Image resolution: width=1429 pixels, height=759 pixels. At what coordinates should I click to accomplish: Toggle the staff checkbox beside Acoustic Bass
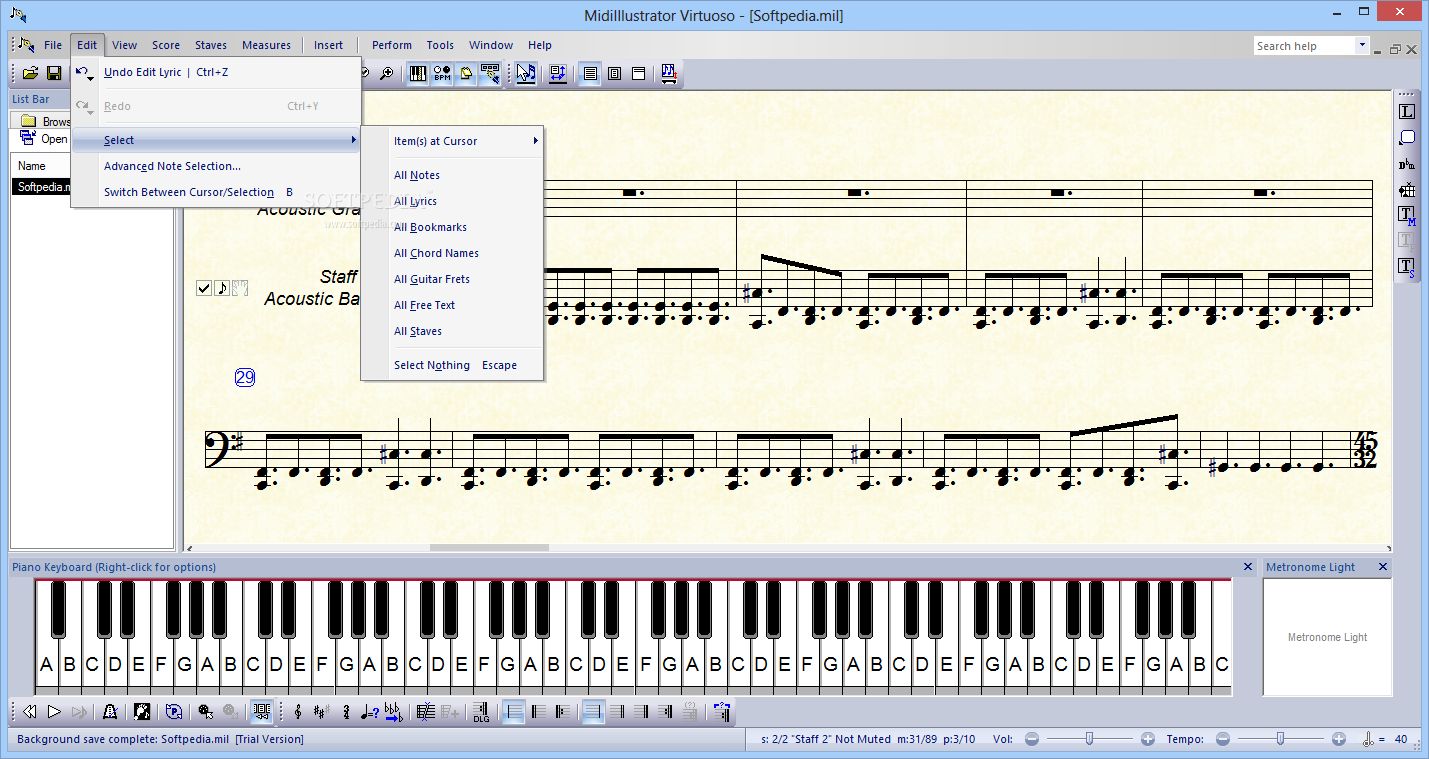204,288
